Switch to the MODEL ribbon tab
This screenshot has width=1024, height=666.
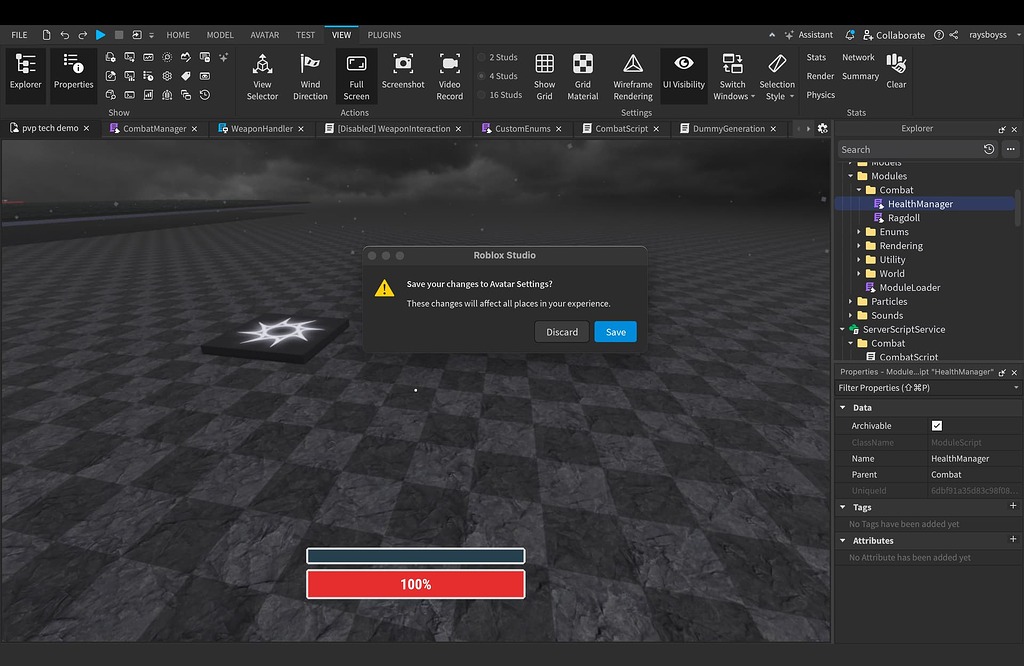[219, 34]
